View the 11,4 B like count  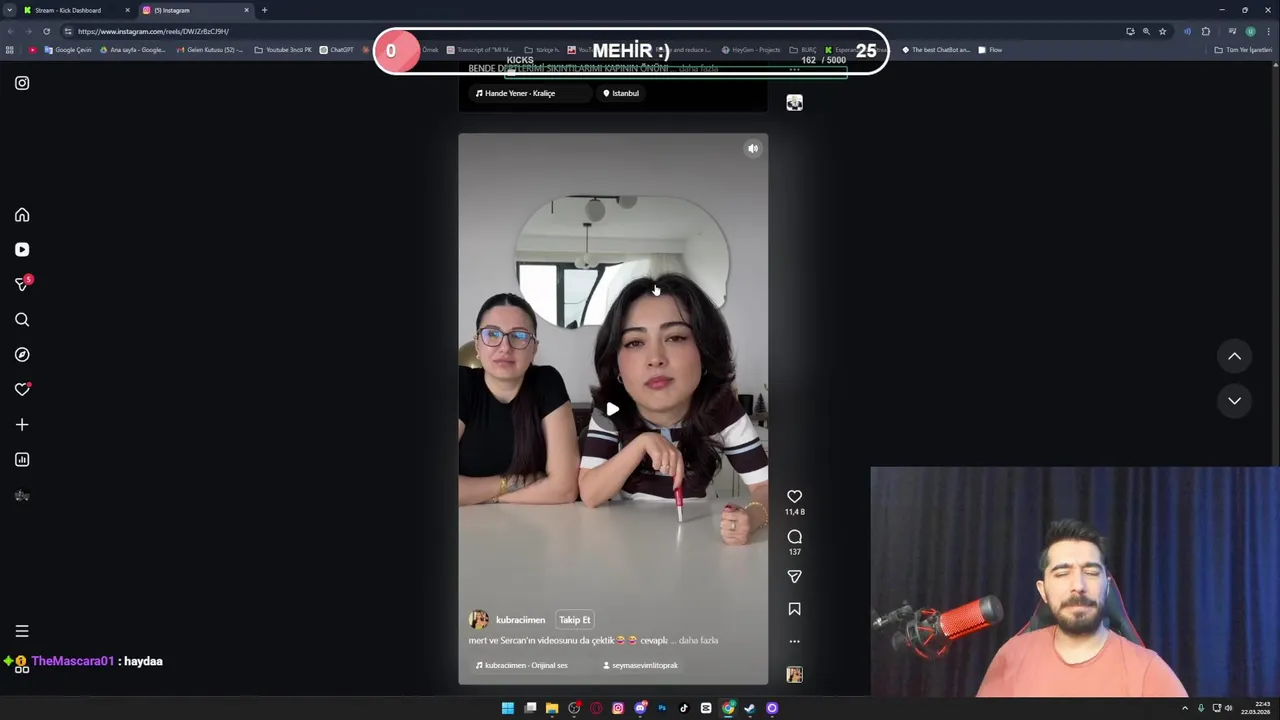794,512
